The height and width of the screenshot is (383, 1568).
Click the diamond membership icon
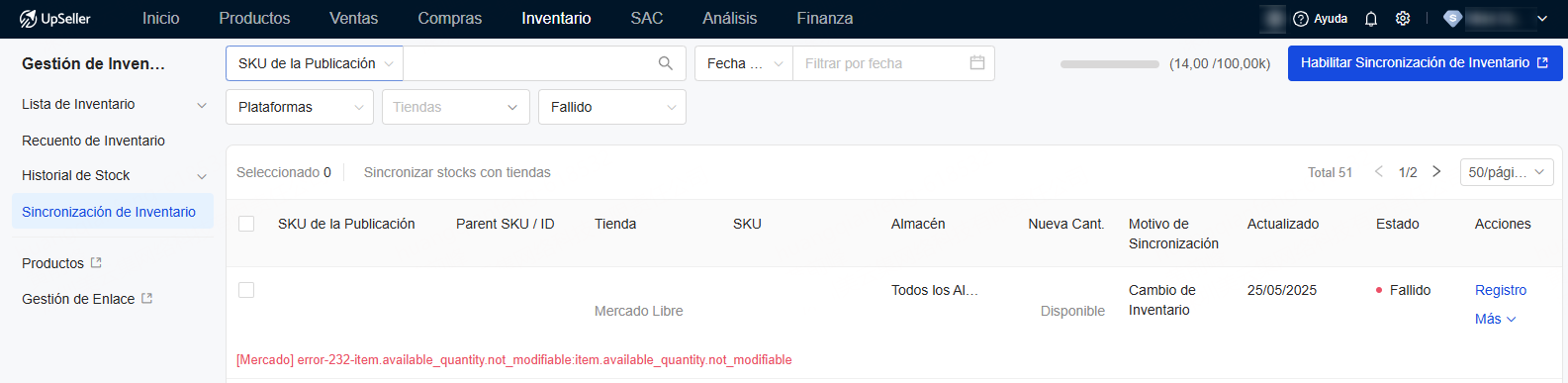click(1452, 19)
